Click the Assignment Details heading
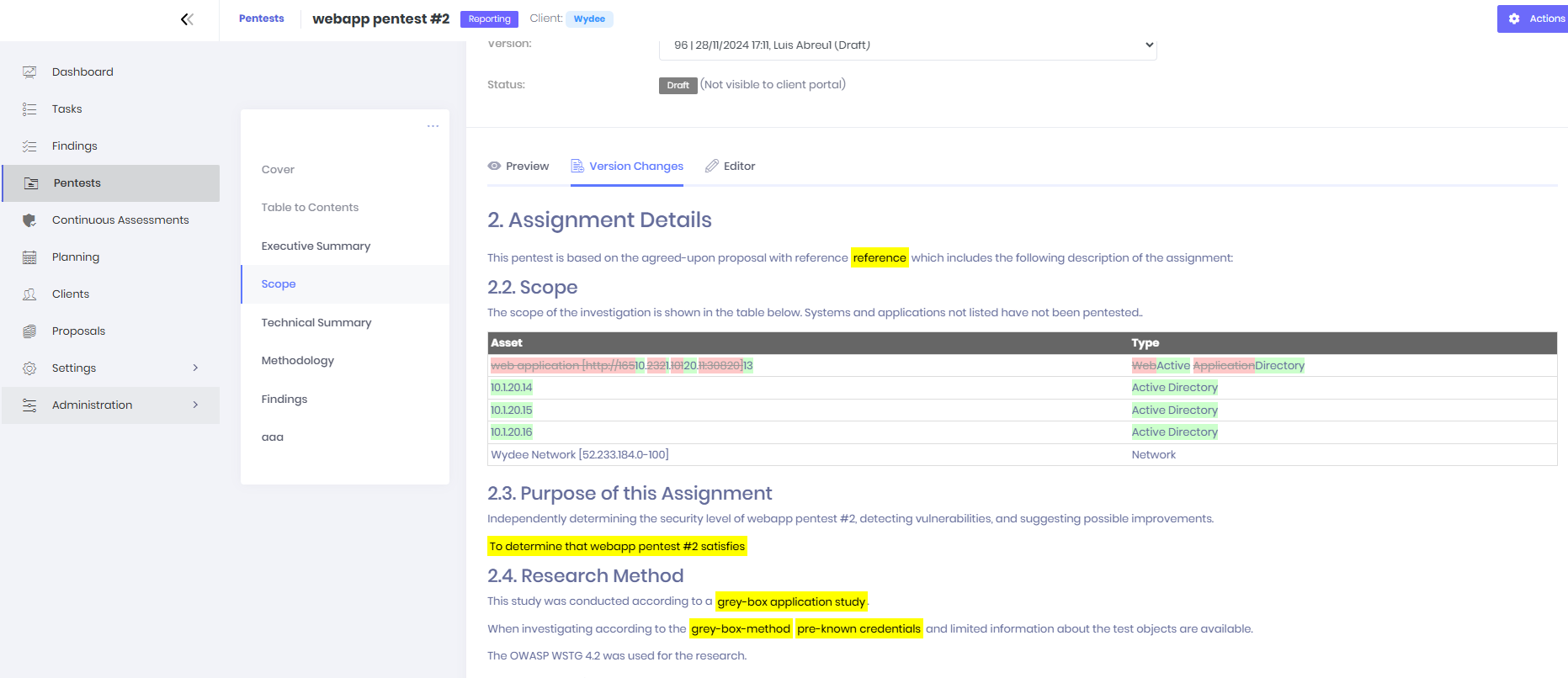 click(599, 220)
